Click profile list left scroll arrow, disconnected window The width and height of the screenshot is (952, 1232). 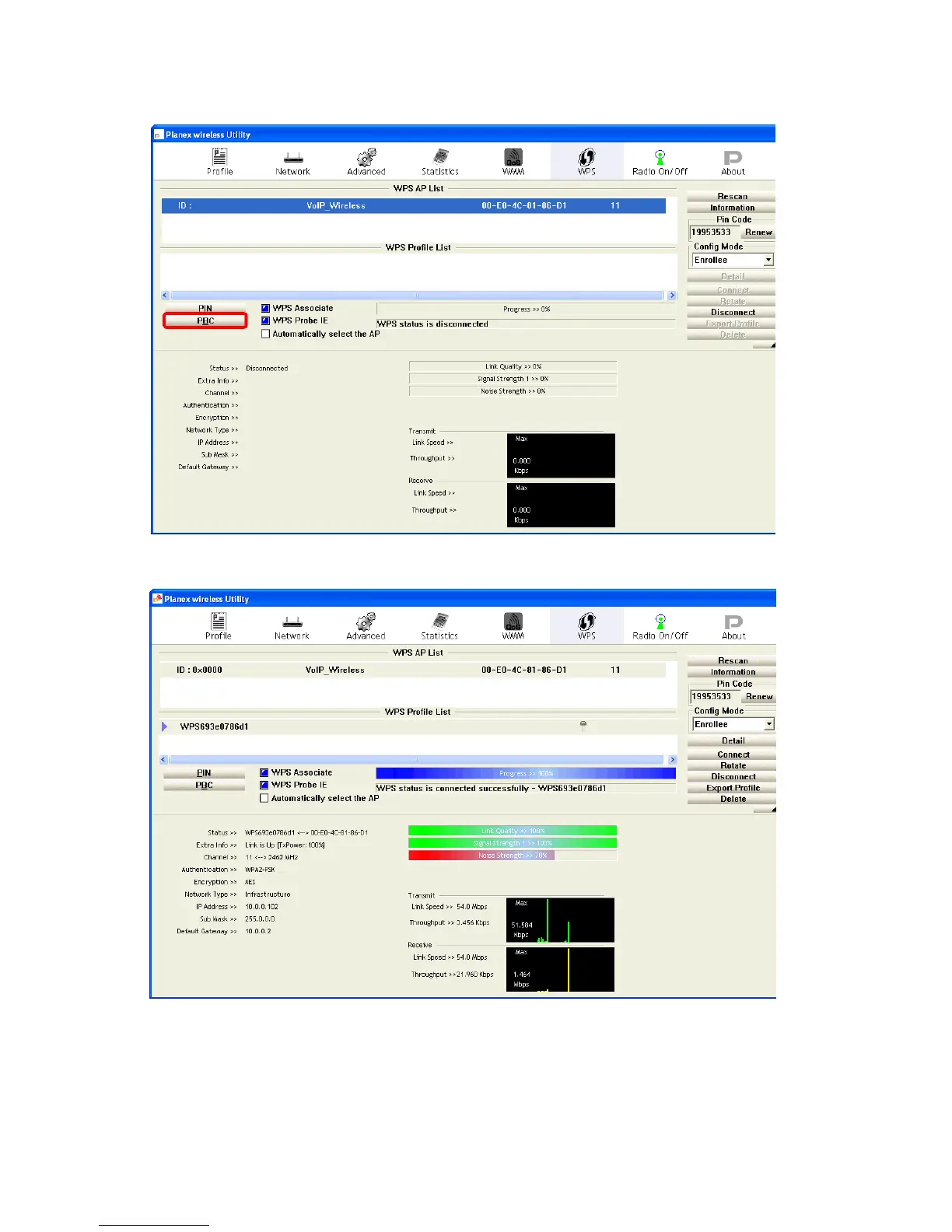pyautogui.click(x=165, y=296)
